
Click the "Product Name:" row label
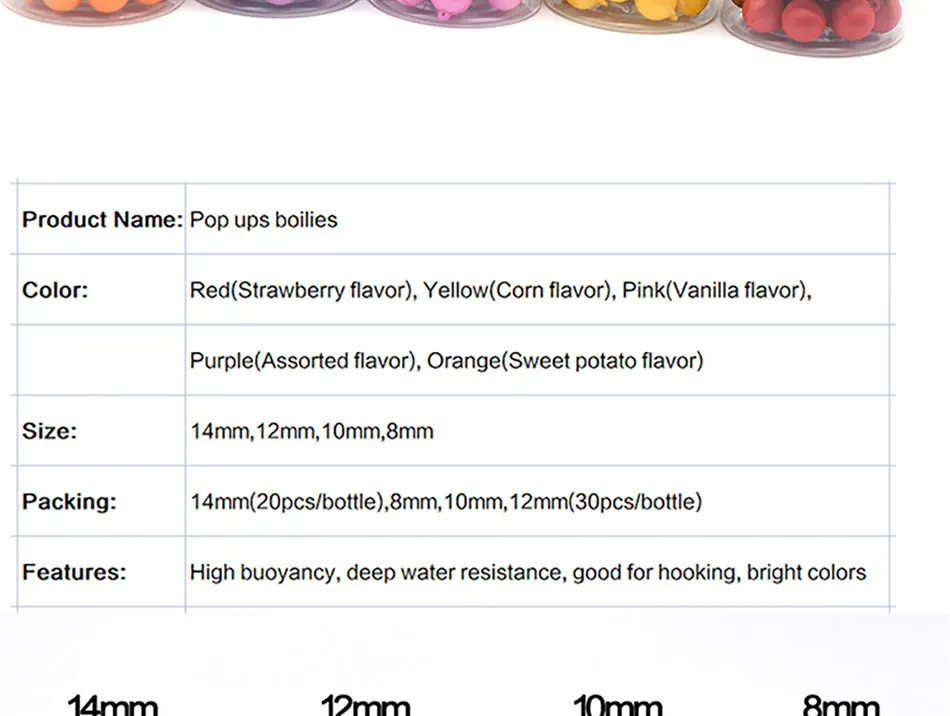(x=102, y=220)
